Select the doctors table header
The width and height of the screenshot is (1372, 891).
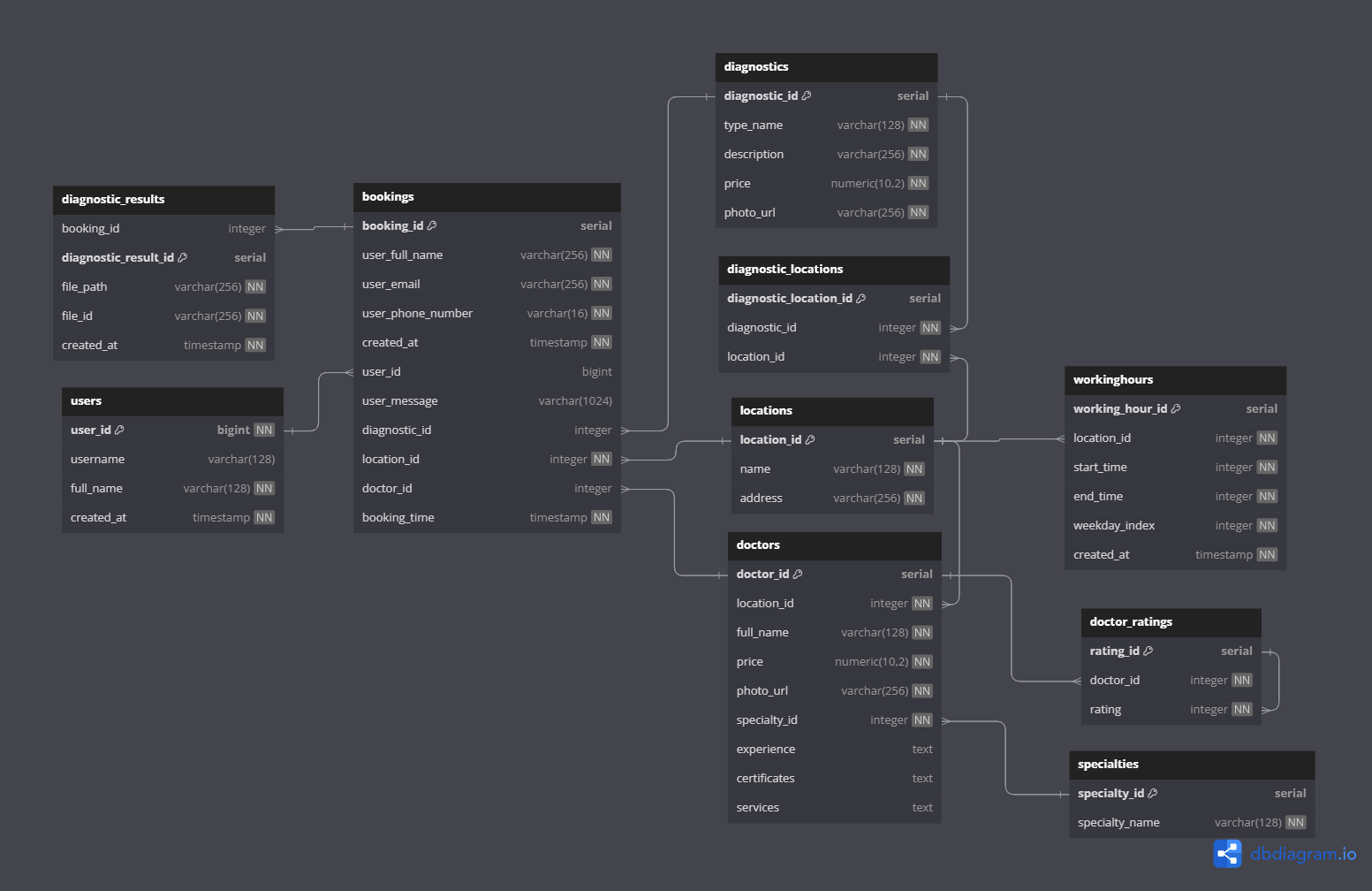(x=834, y=545)
